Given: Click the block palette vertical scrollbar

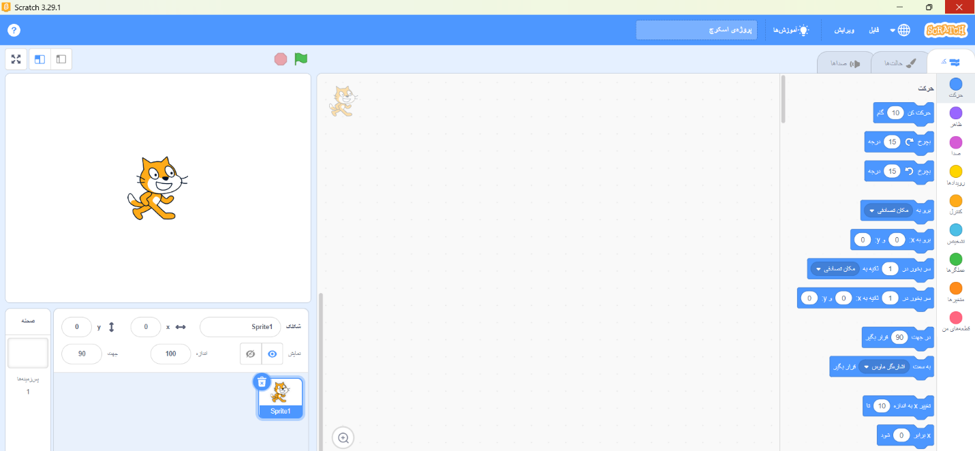Looking at the screenshot, I should tap(783, 100).
